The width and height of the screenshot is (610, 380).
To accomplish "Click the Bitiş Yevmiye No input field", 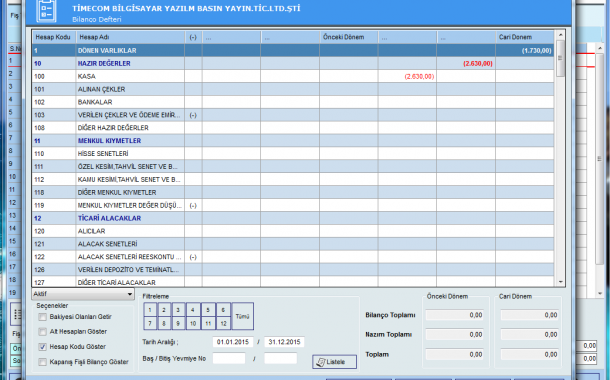I will (280, 358).
